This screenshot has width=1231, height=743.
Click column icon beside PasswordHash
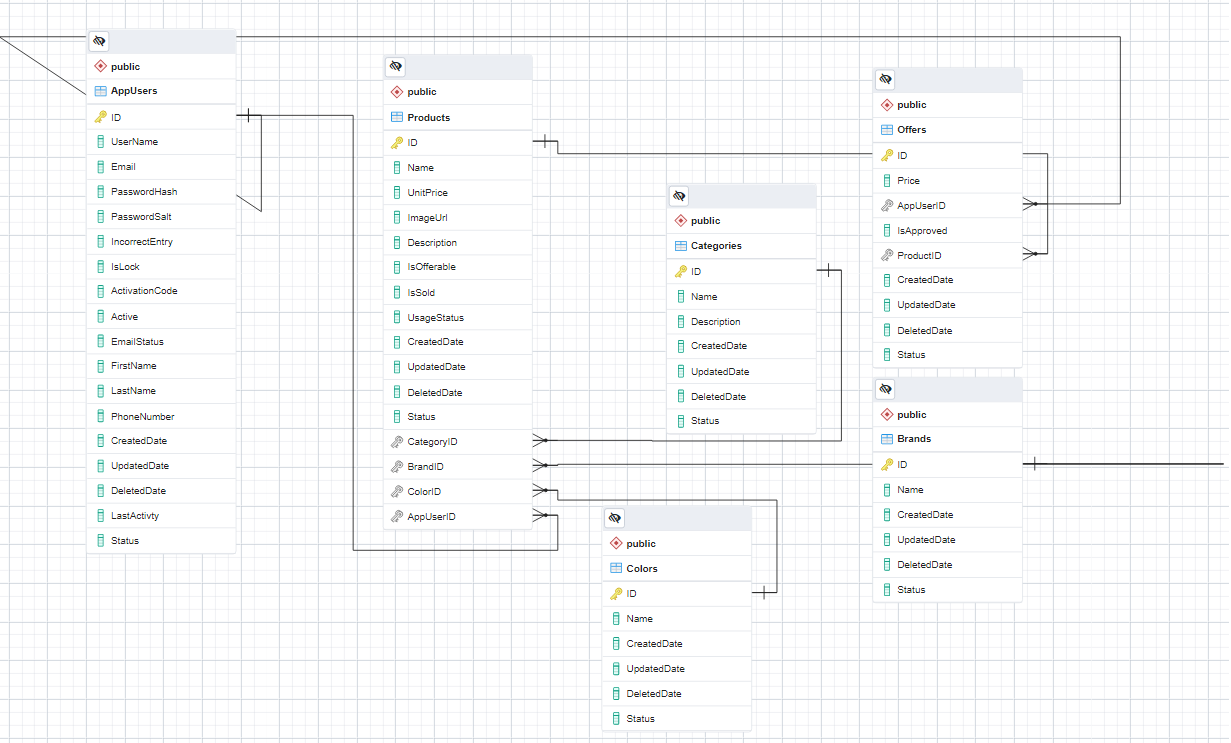point(100,191)
